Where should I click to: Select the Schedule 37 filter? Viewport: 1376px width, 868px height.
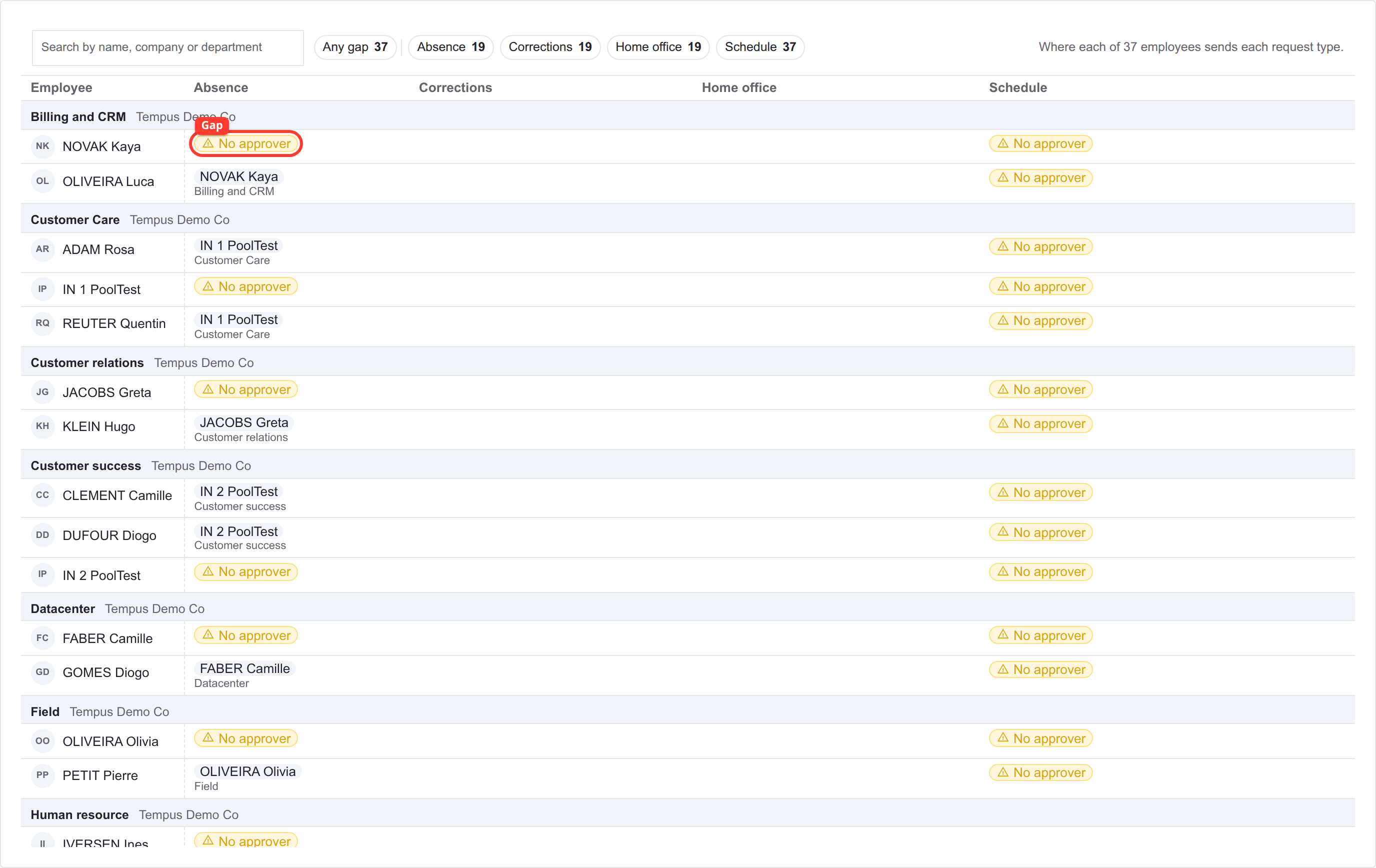coord(760,47)
